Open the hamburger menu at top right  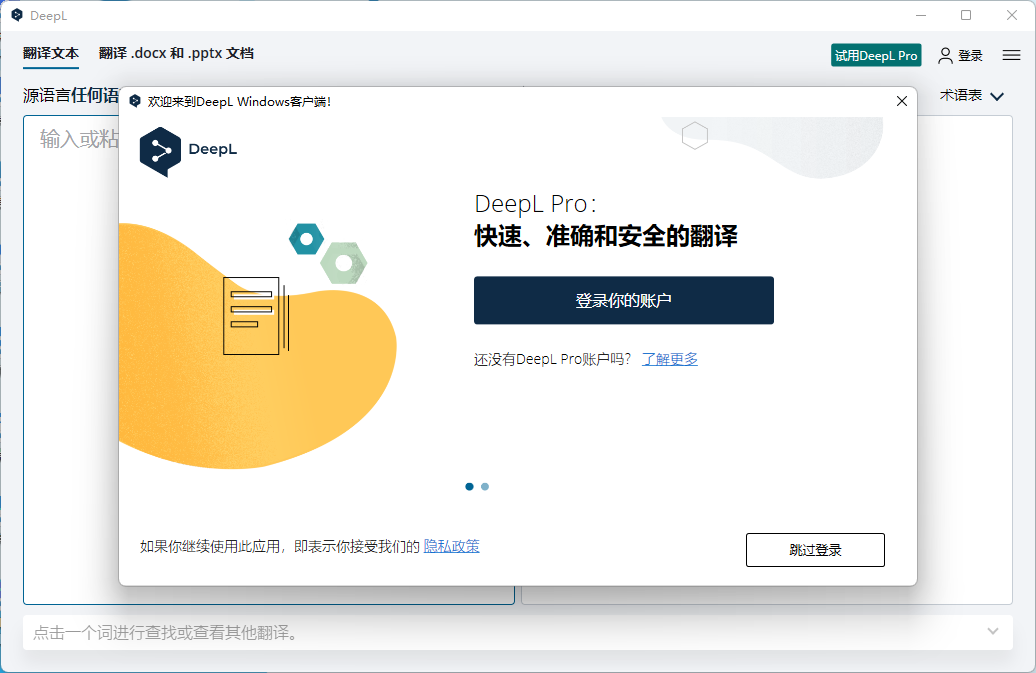1010,55
